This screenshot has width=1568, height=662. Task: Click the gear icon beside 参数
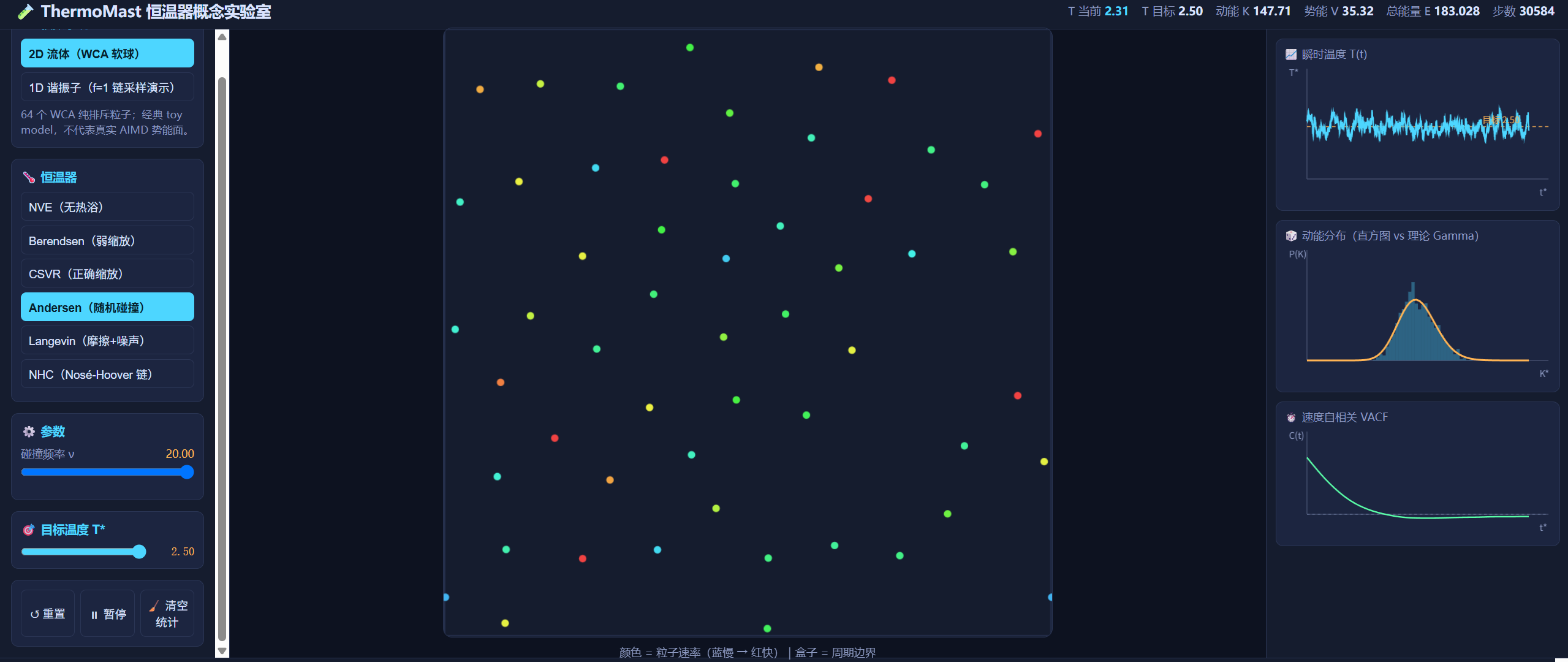[29, 432]
